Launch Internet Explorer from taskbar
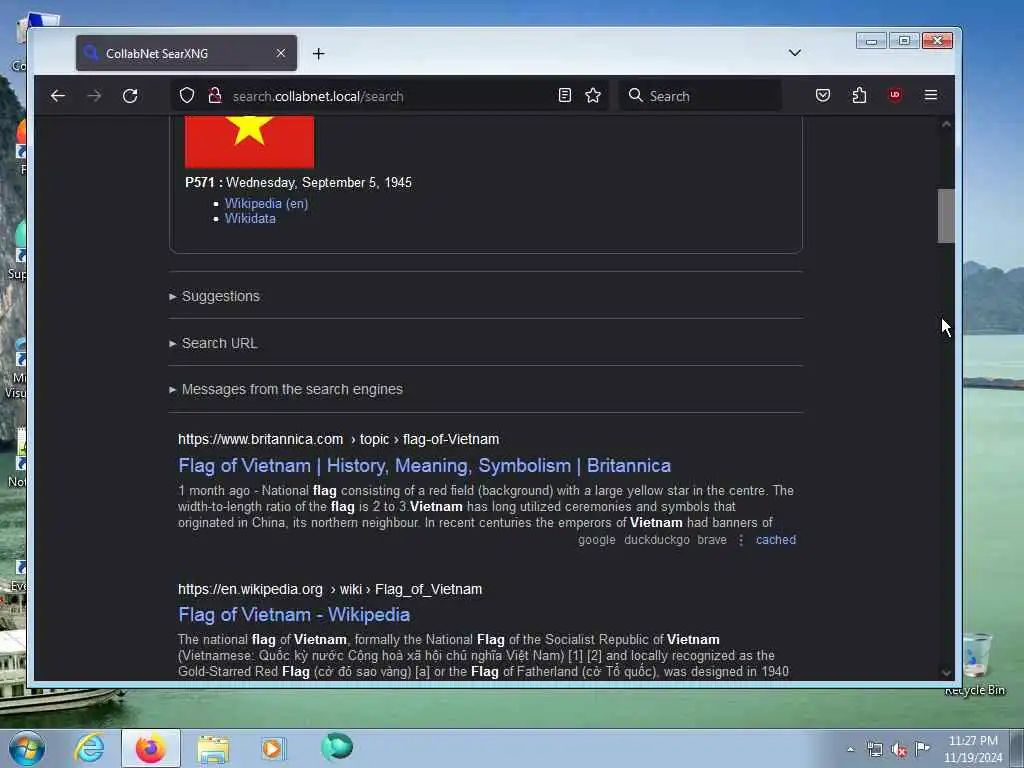Screen dimensions: 1024x768 point(89,748)
